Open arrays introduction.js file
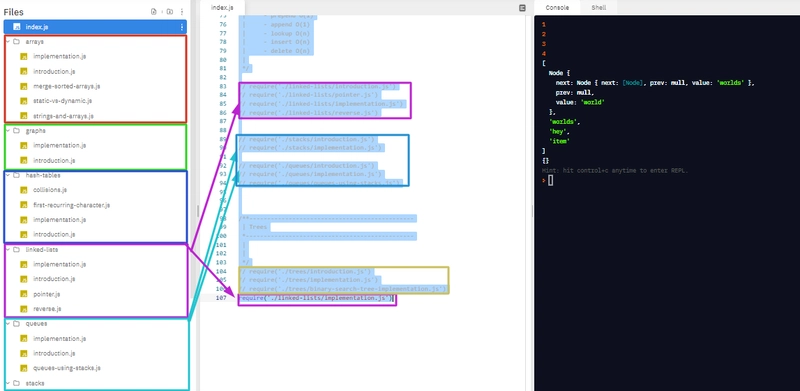This screenshot has width=800, height=391. [x=54, y=71]
